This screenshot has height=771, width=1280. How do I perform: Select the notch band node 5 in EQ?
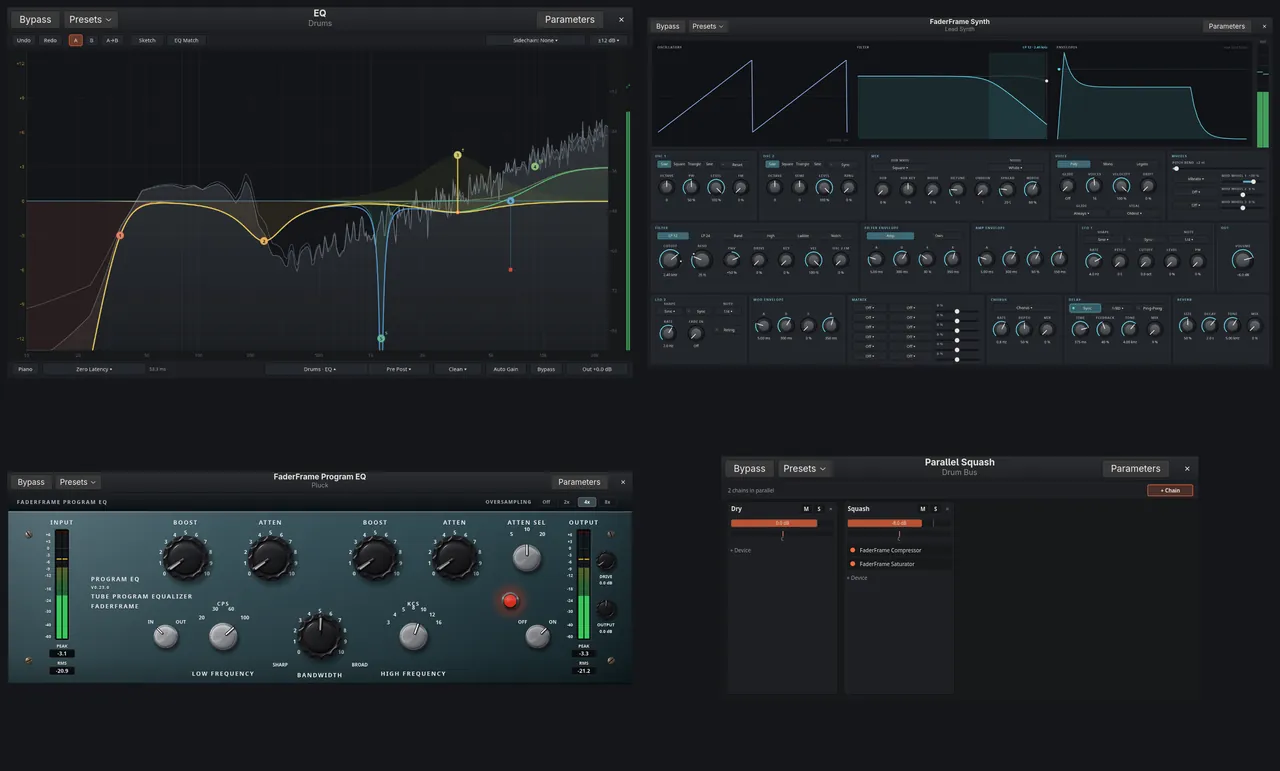(x=381, y=338)
